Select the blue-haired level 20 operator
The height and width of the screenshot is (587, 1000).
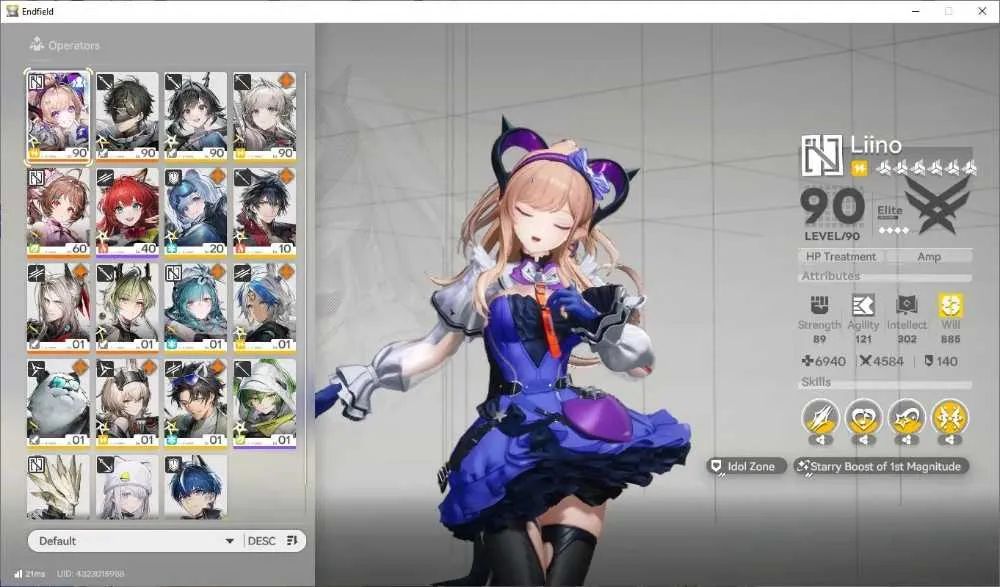pos(195,212)
